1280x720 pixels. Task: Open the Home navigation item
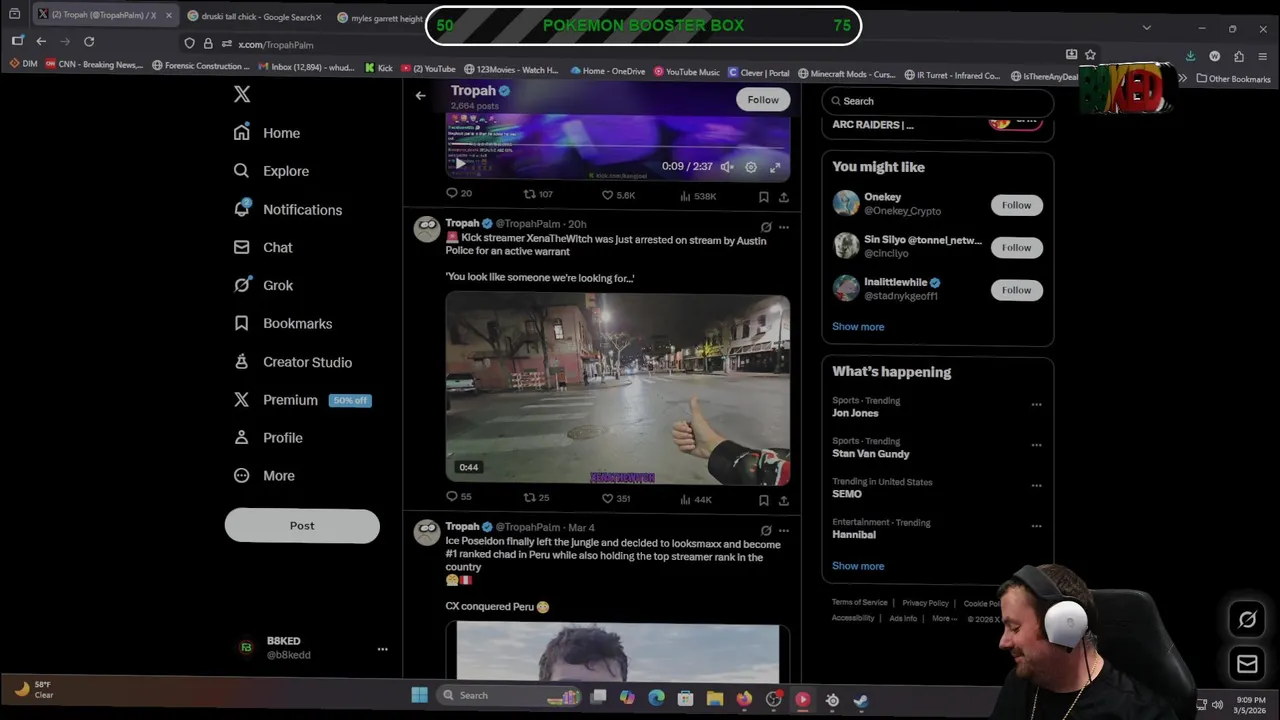pyautogui.click(x=267, y=133)
